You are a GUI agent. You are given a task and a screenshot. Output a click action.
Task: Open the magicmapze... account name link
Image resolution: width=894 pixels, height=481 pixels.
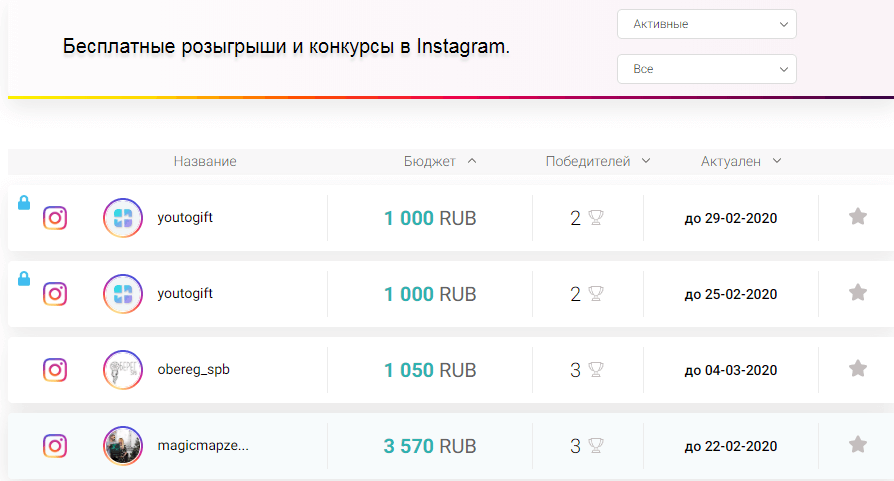pyautogui.click(x=203, y=445)
